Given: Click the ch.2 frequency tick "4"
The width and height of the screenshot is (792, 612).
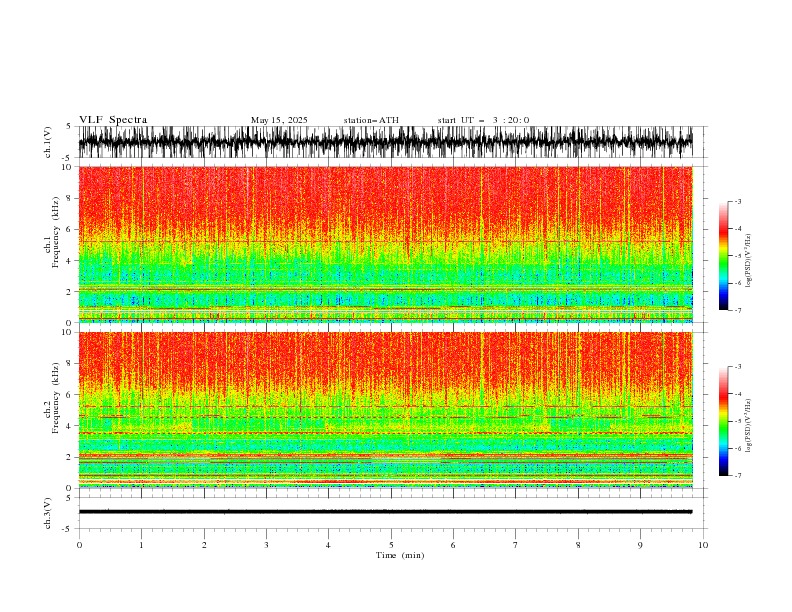Looking at the screenshot, I should pyautogui.click(x=69, y=426).
